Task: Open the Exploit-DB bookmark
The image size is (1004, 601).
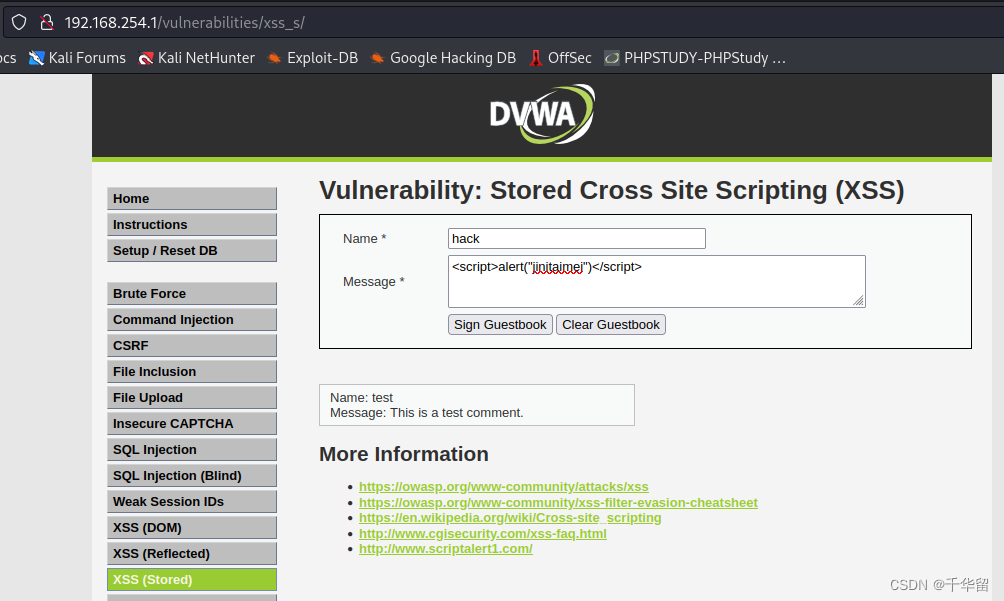Action: coord(312,58)
